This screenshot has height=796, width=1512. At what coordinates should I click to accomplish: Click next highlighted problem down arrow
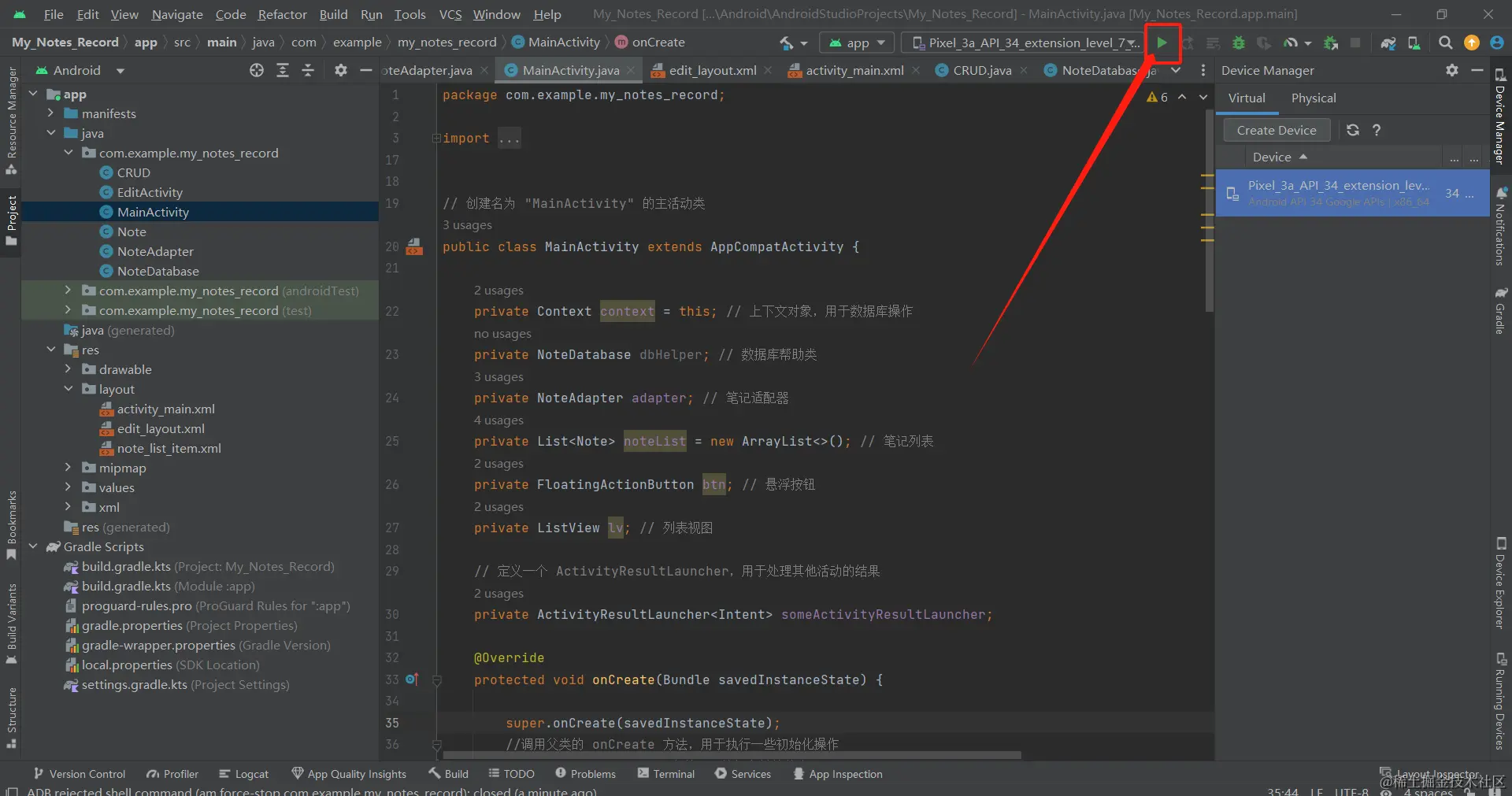coord(1203,97)
